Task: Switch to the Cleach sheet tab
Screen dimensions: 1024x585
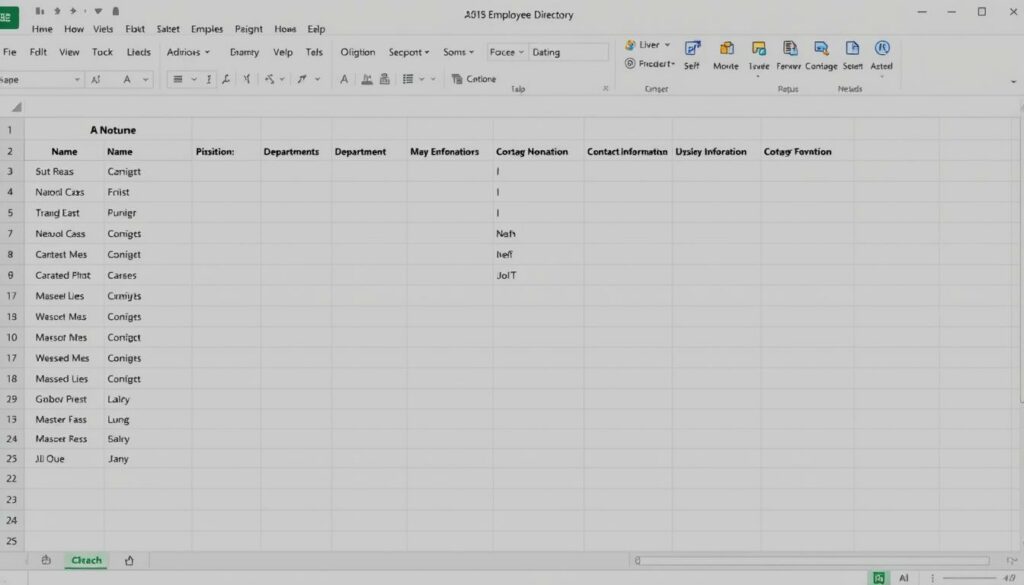Action: click(x=86, y=560)
